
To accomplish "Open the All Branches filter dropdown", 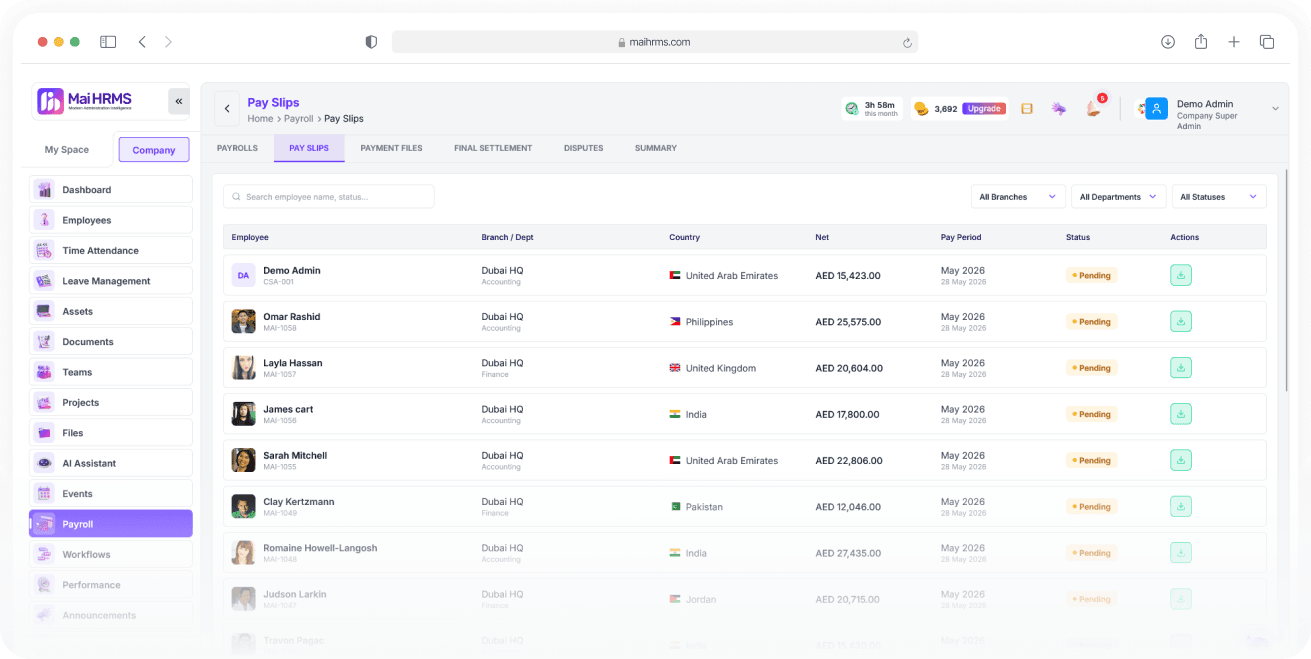I will (x=1018, y=197).
